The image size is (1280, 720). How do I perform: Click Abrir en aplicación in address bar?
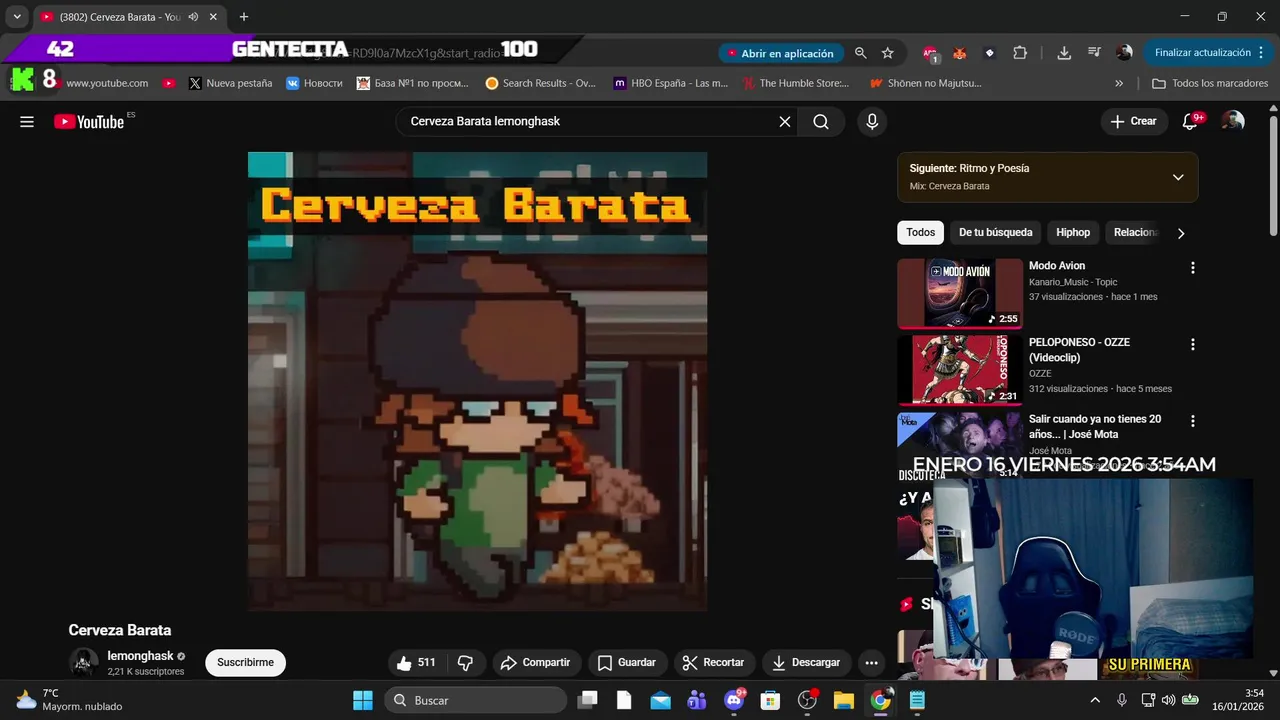coord(780,53)
